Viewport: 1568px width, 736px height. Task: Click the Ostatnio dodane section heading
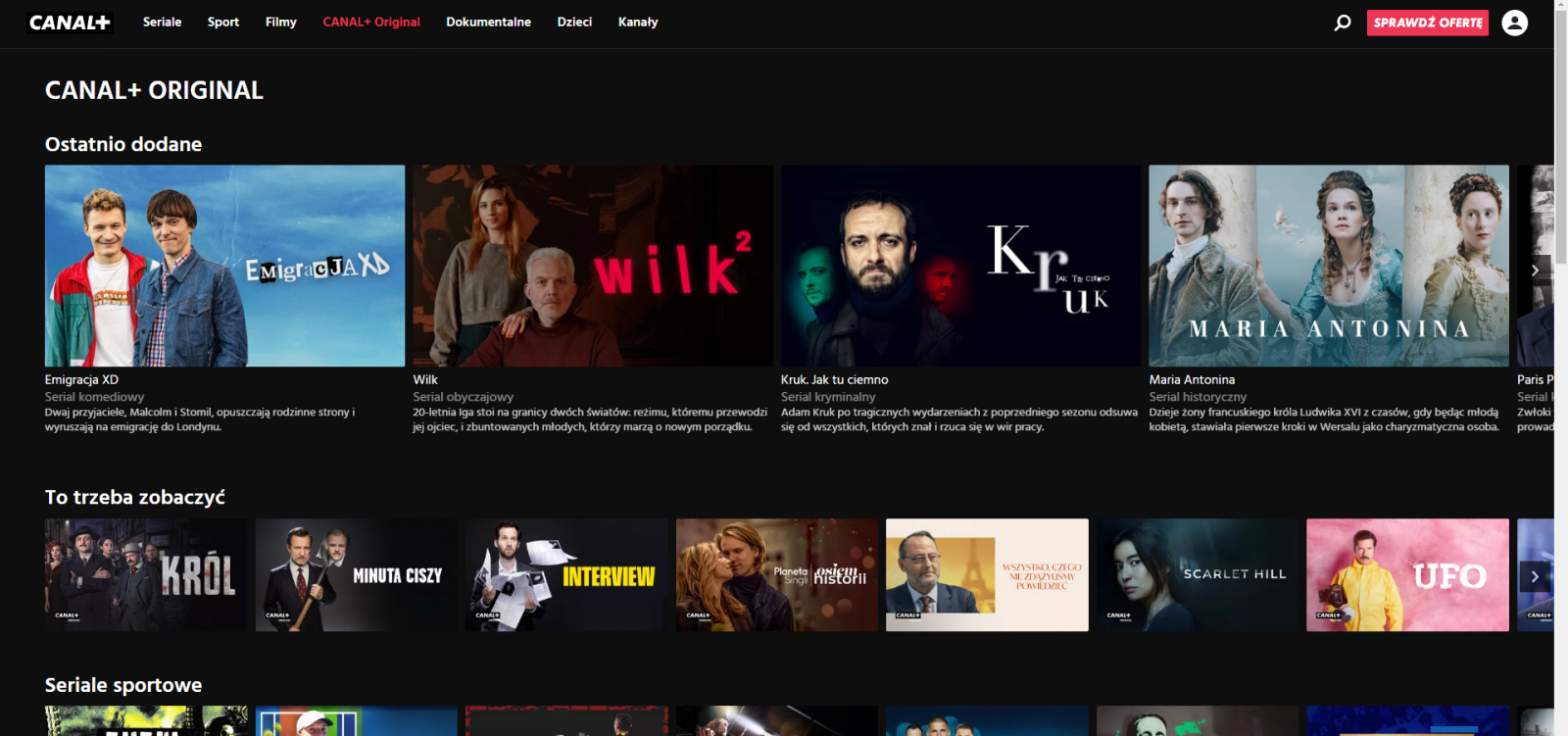(x=123, y=144)
